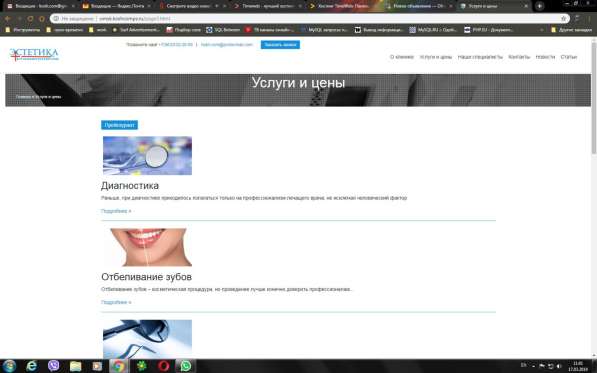Click the blue Заказать звонок button

pos(280,45)
